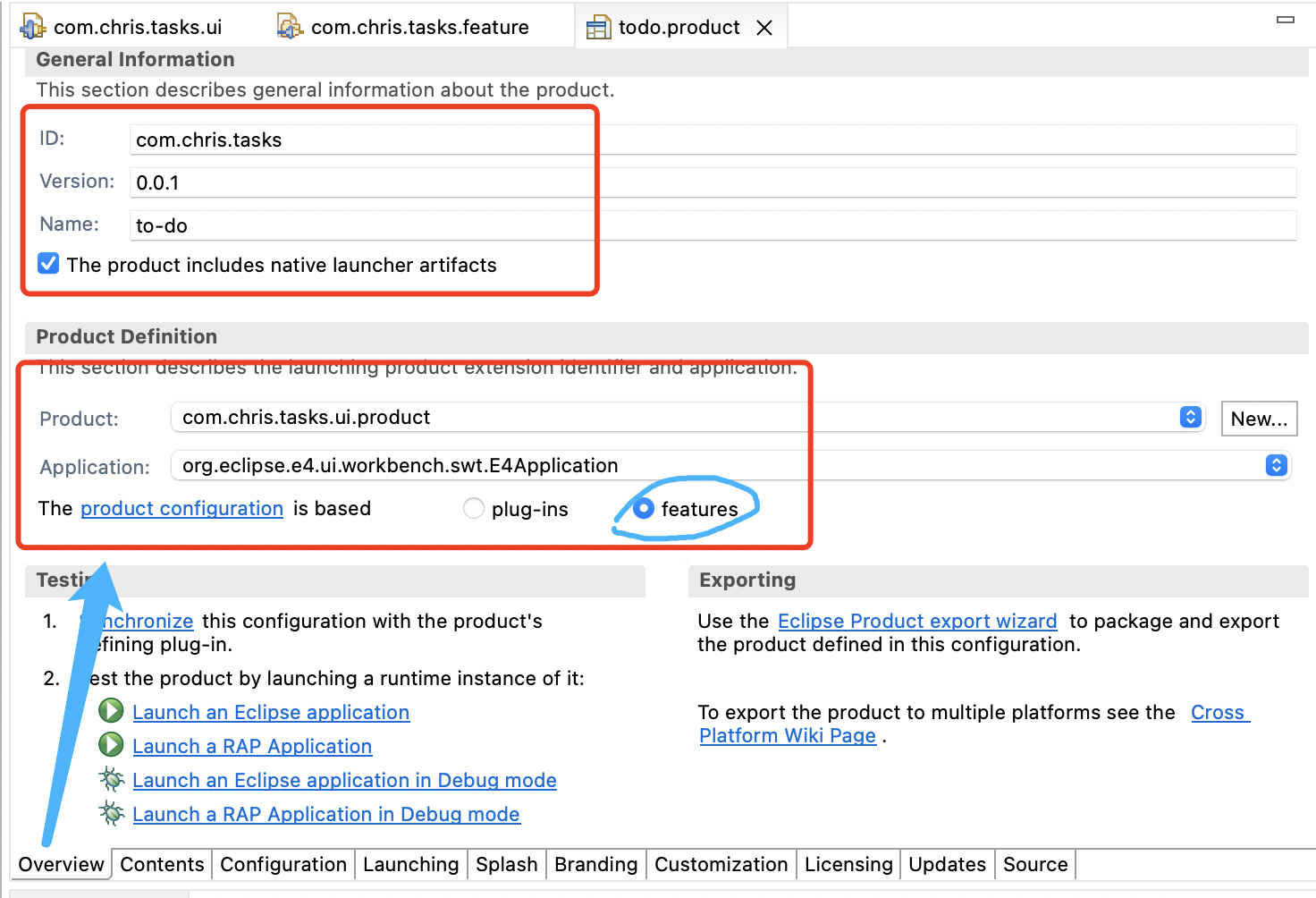Image resolution: width=1316 pixels, height=898 pixels.
Task: Click the bug icon for RAP Application Debug mode
Action: (112, 813)
